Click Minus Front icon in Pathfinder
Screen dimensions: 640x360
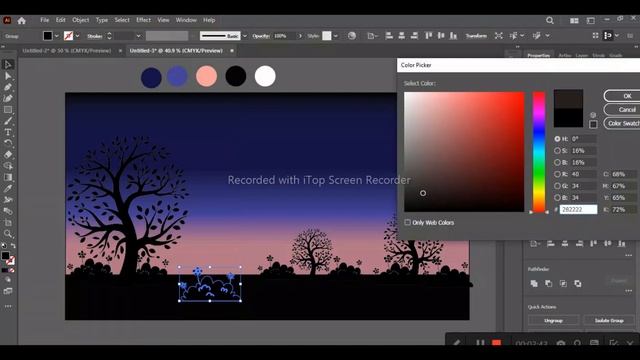(549, 283)
